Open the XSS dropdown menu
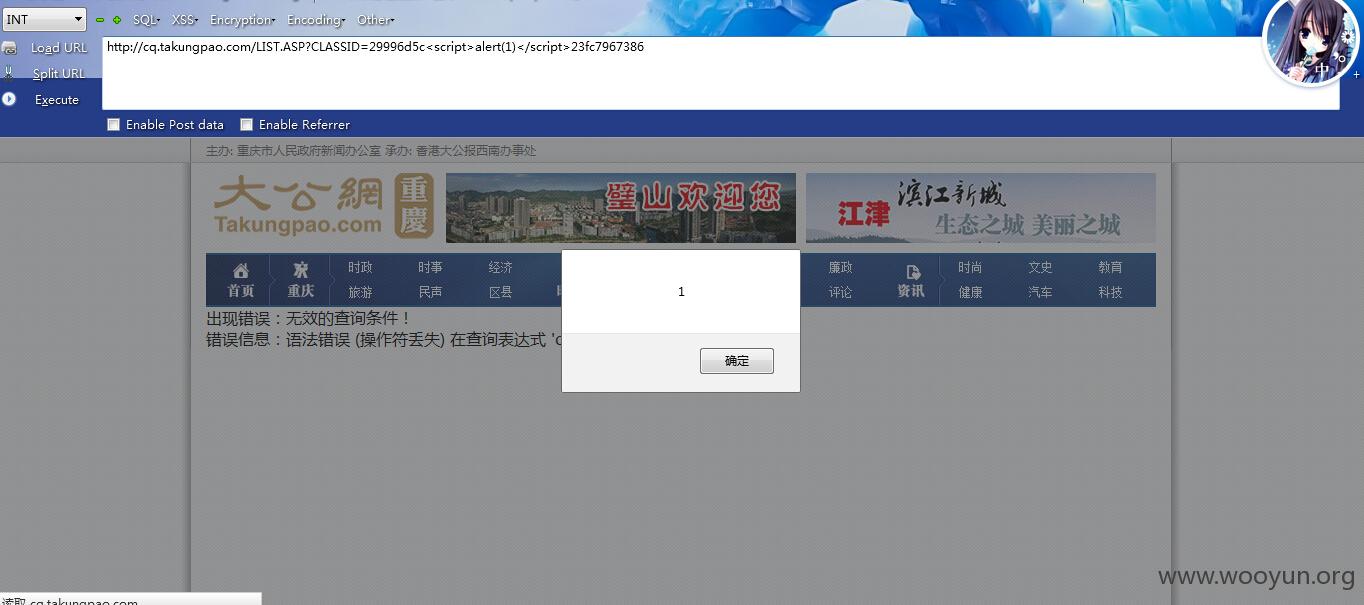Viewport: 1364px width, 605px height. (x=185, y=20)
